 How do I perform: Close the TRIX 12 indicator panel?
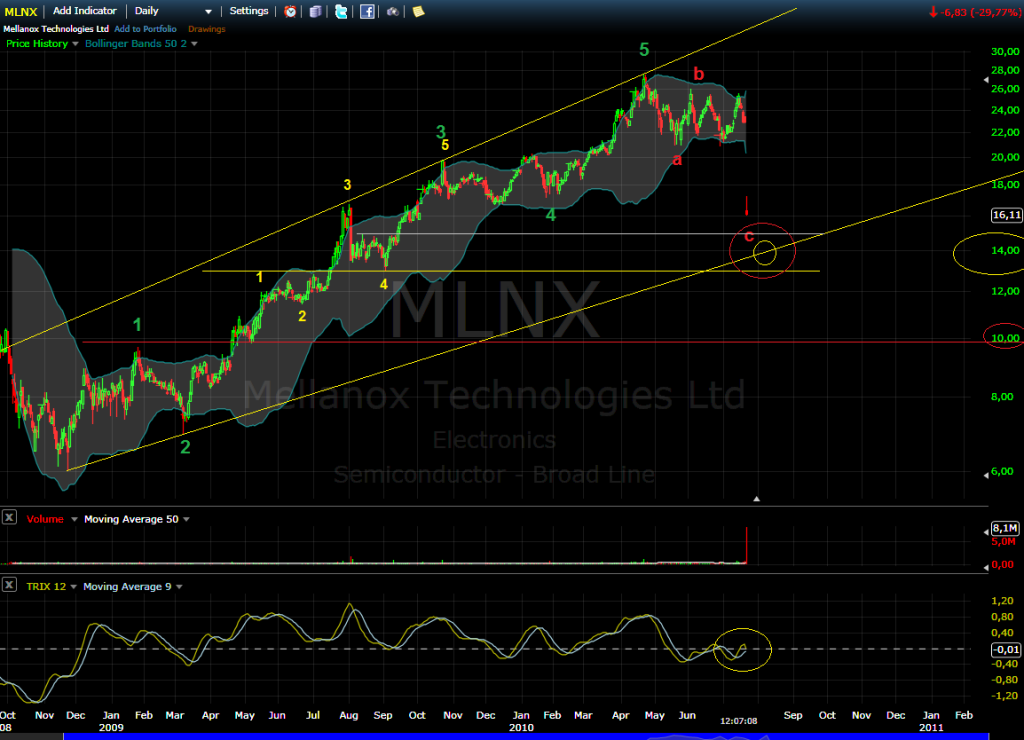coord(10,585)
